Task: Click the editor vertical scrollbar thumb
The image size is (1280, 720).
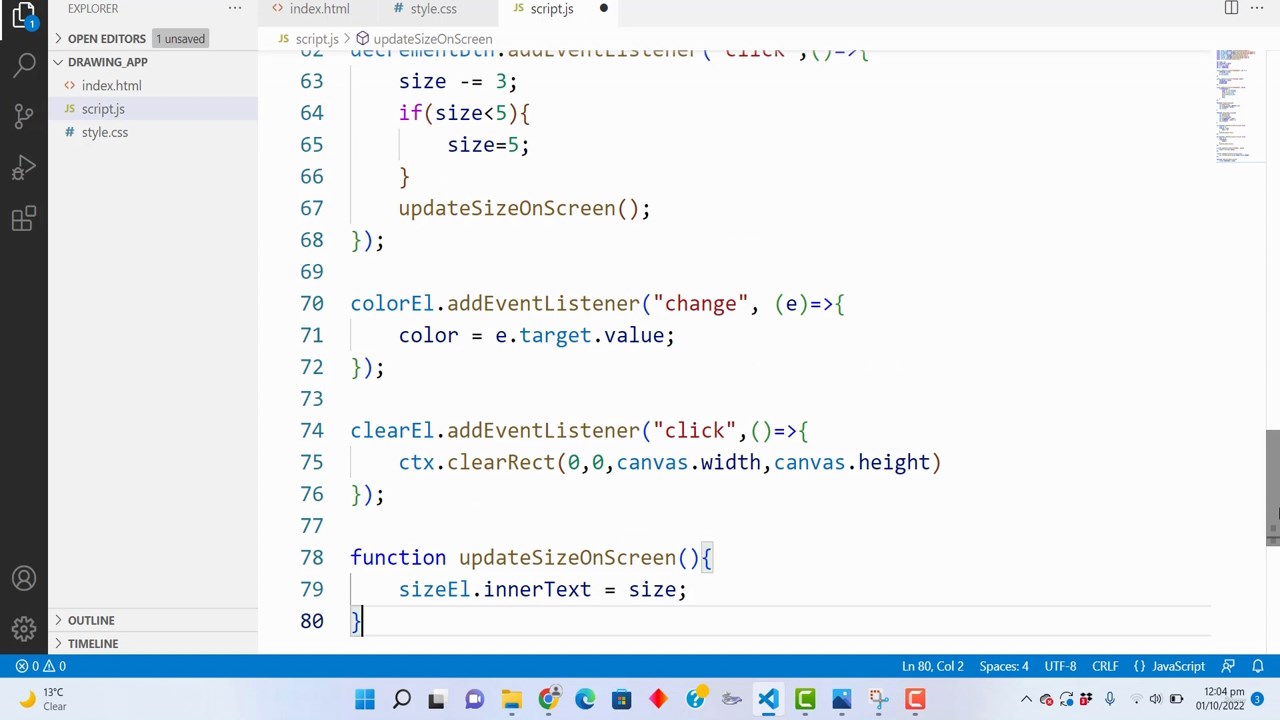Action: coord(1272,487)
